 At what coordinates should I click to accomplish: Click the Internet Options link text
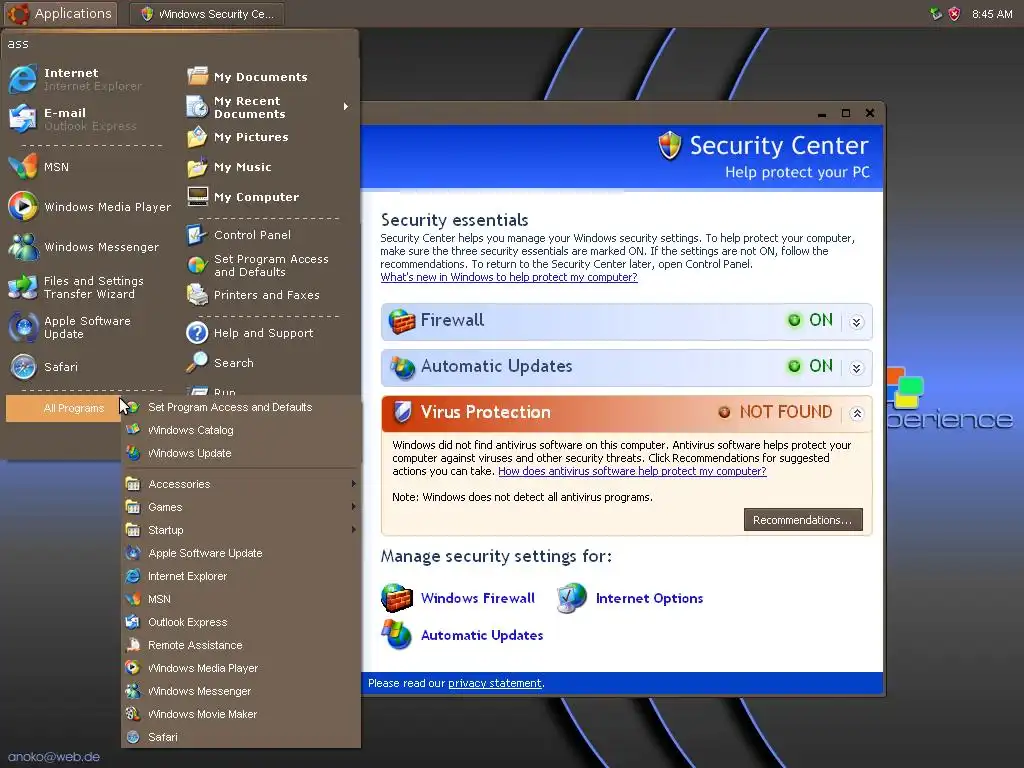pos(649,598)
